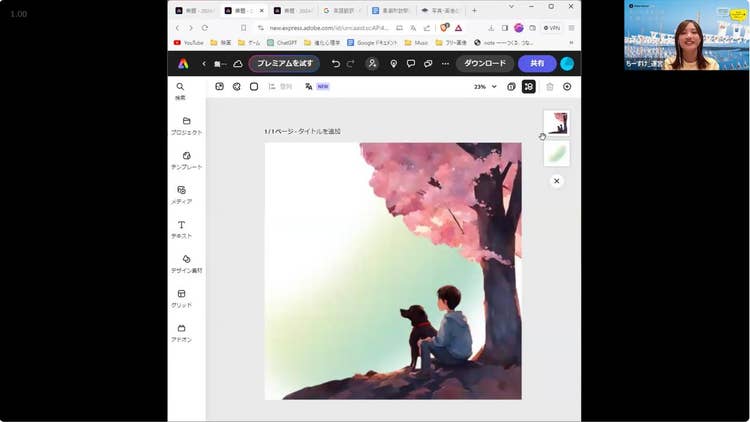Undo the last action

[336, 64]
